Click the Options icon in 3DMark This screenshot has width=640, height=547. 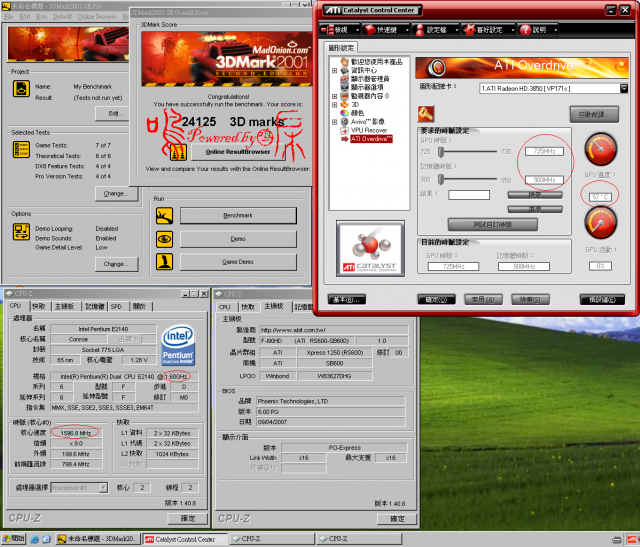[21, 231]
